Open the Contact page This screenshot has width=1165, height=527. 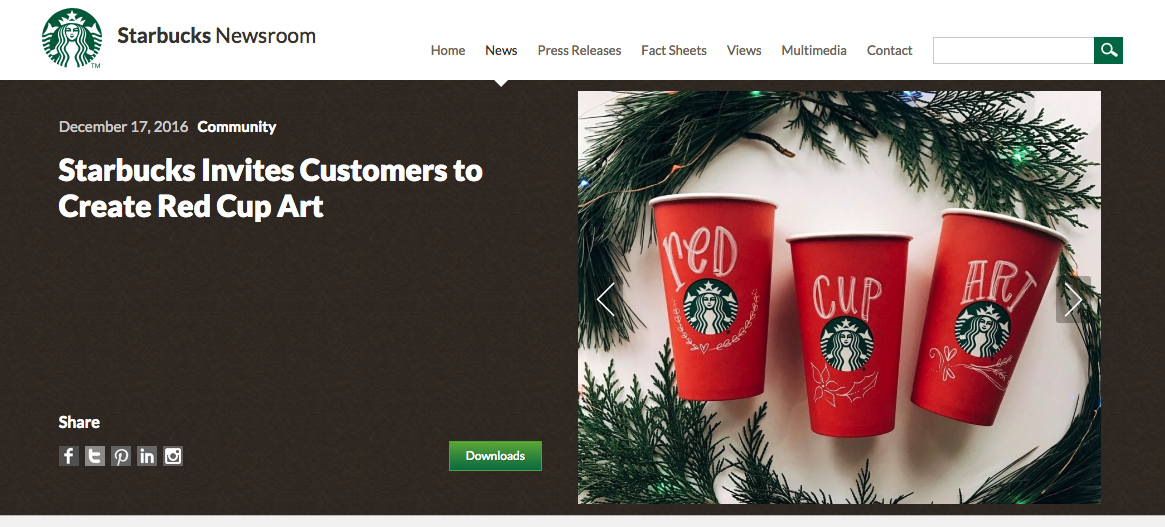pyautogui.click(x=889, y=51)
